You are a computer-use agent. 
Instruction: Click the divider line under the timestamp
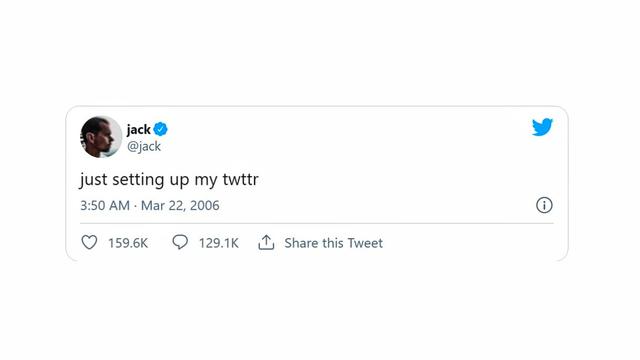[x=317, y=223]
